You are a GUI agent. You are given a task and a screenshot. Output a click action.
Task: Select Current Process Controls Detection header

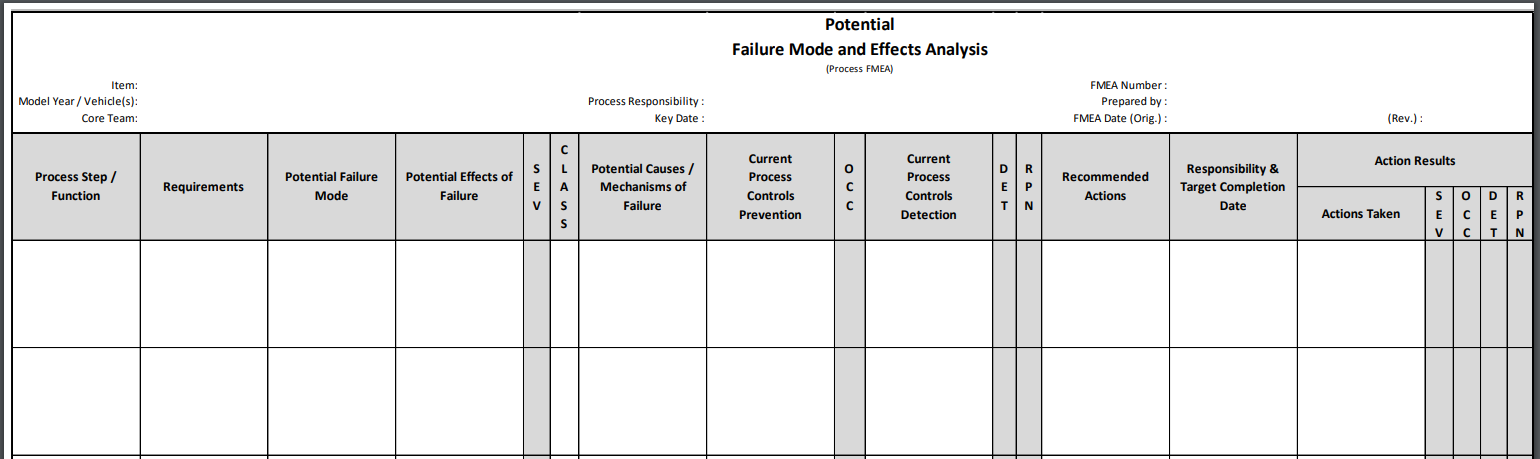point(929,186)
